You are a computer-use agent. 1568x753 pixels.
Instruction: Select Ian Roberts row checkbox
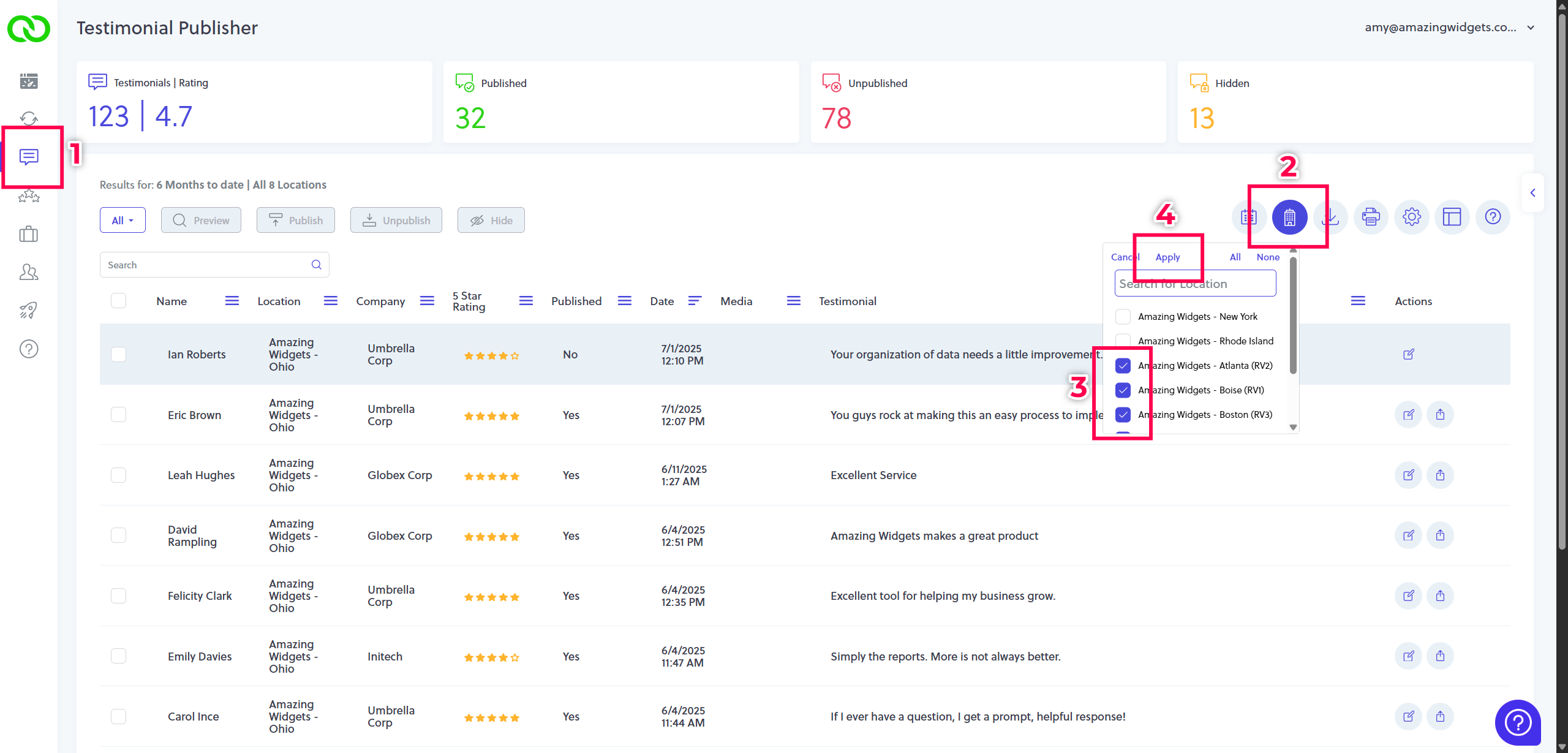click(x=118, y=355)
